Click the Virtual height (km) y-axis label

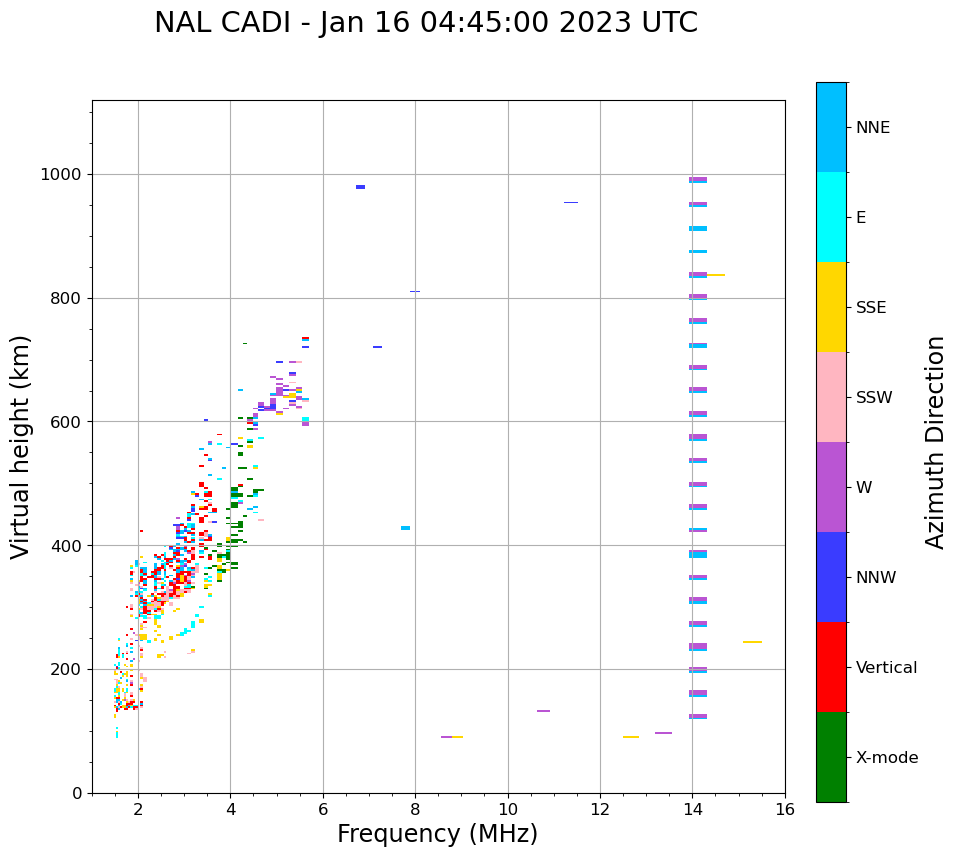point(21,447)
